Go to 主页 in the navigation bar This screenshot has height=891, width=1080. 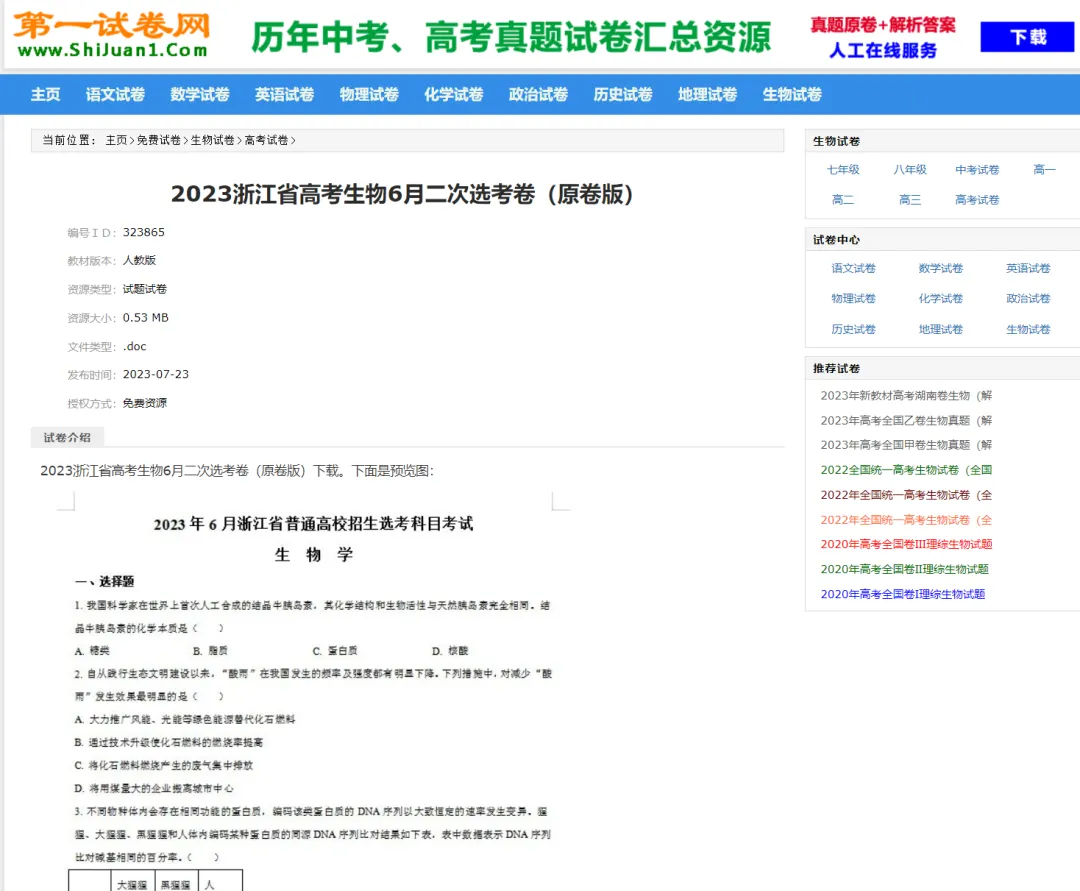coord(45,94)
